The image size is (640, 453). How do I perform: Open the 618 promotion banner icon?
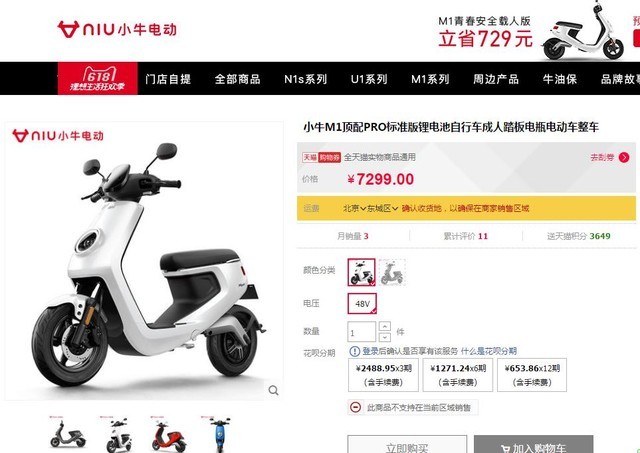tap(98, 78)
